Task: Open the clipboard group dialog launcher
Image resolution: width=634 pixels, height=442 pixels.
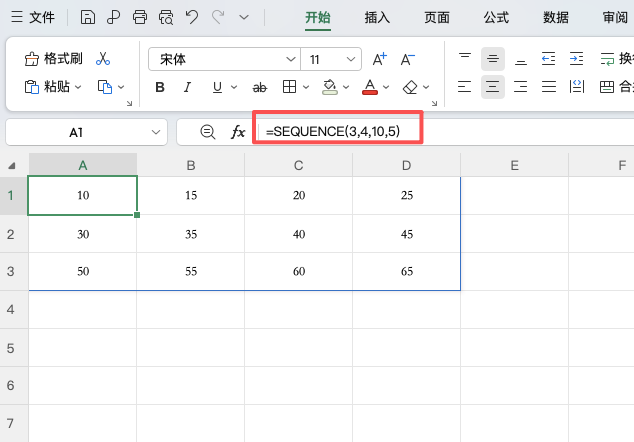Action: click(x=129, y=104)
